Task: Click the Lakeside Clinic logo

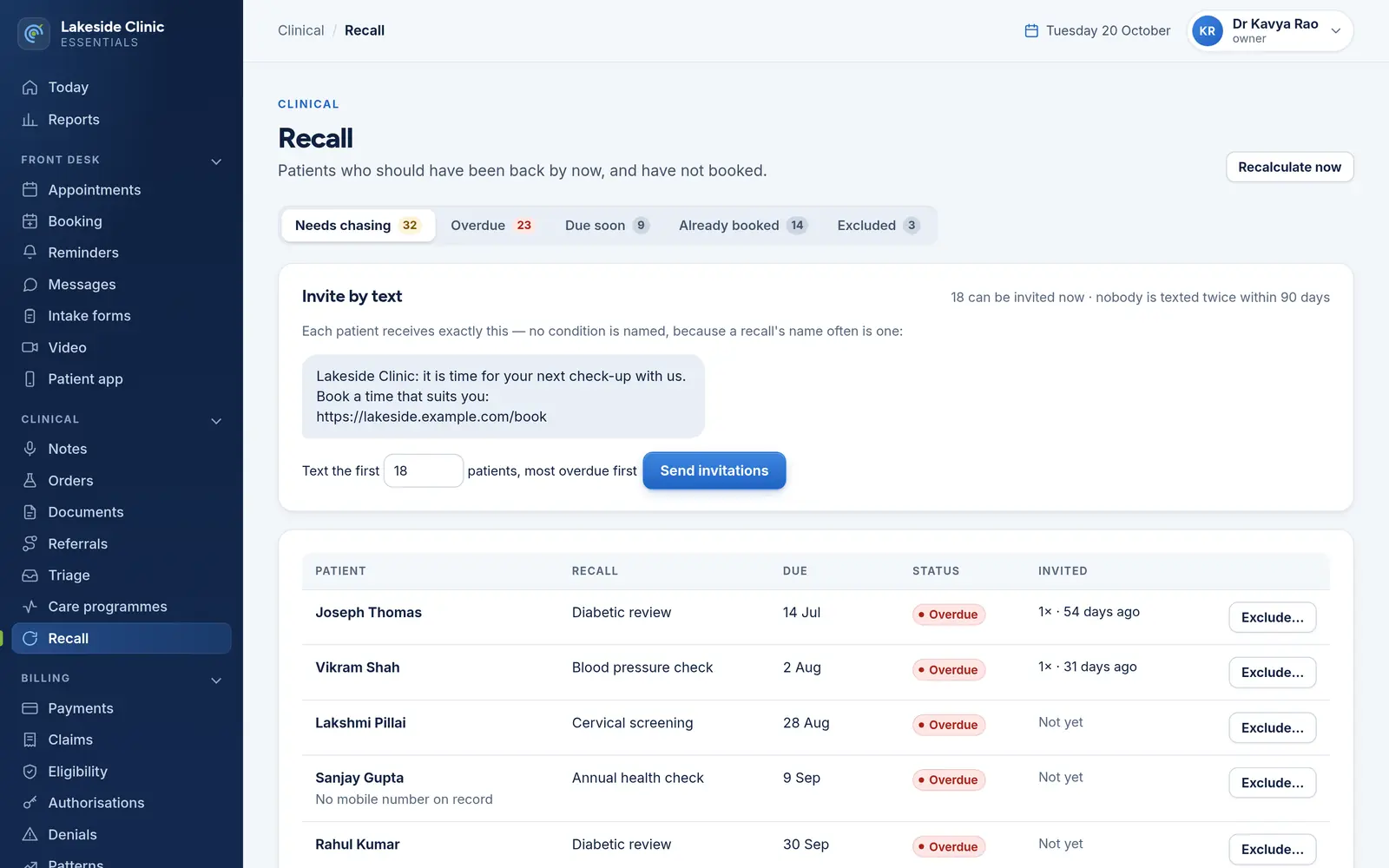Action: pos(34,34)
